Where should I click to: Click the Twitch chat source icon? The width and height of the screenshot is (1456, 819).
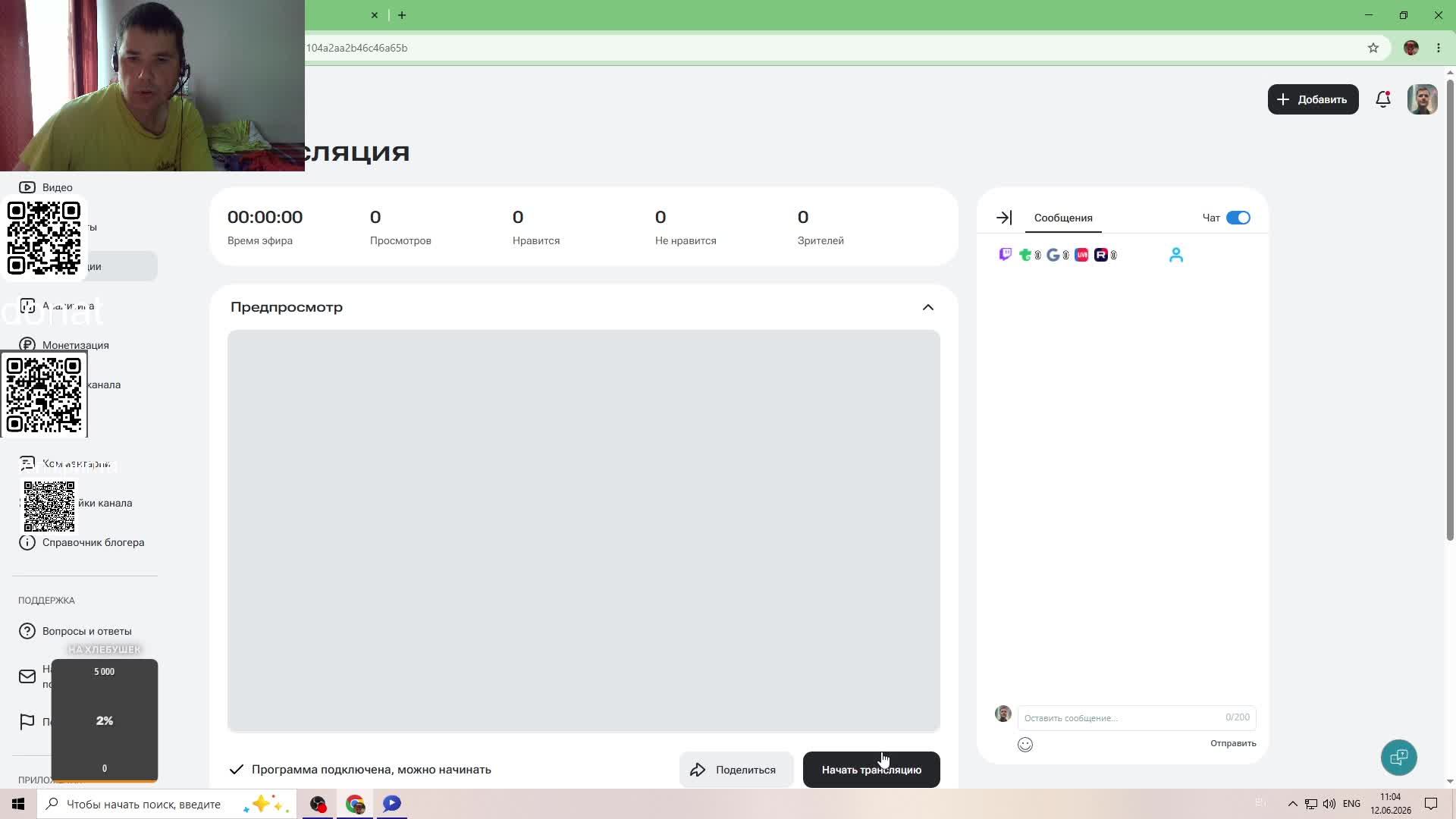coord(1005,255)
